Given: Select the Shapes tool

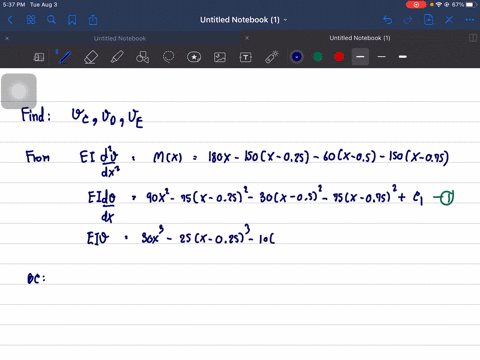Looking at the screenshot, I should pyautogui.click(x=142, y=57).
